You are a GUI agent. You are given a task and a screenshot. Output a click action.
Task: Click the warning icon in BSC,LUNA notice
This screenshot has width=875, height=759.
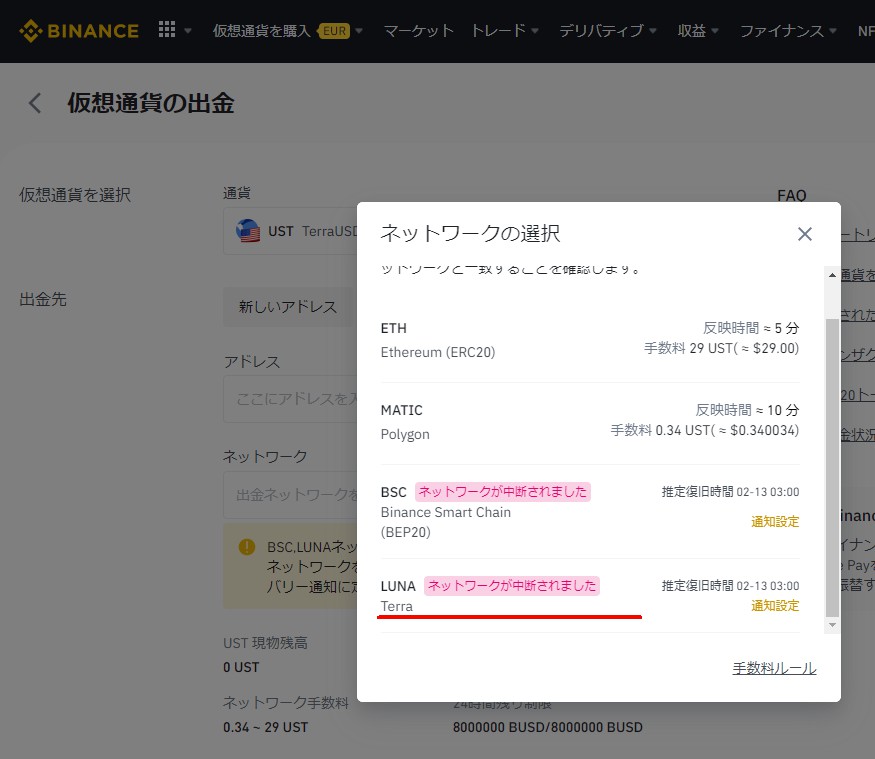(247, 546)
